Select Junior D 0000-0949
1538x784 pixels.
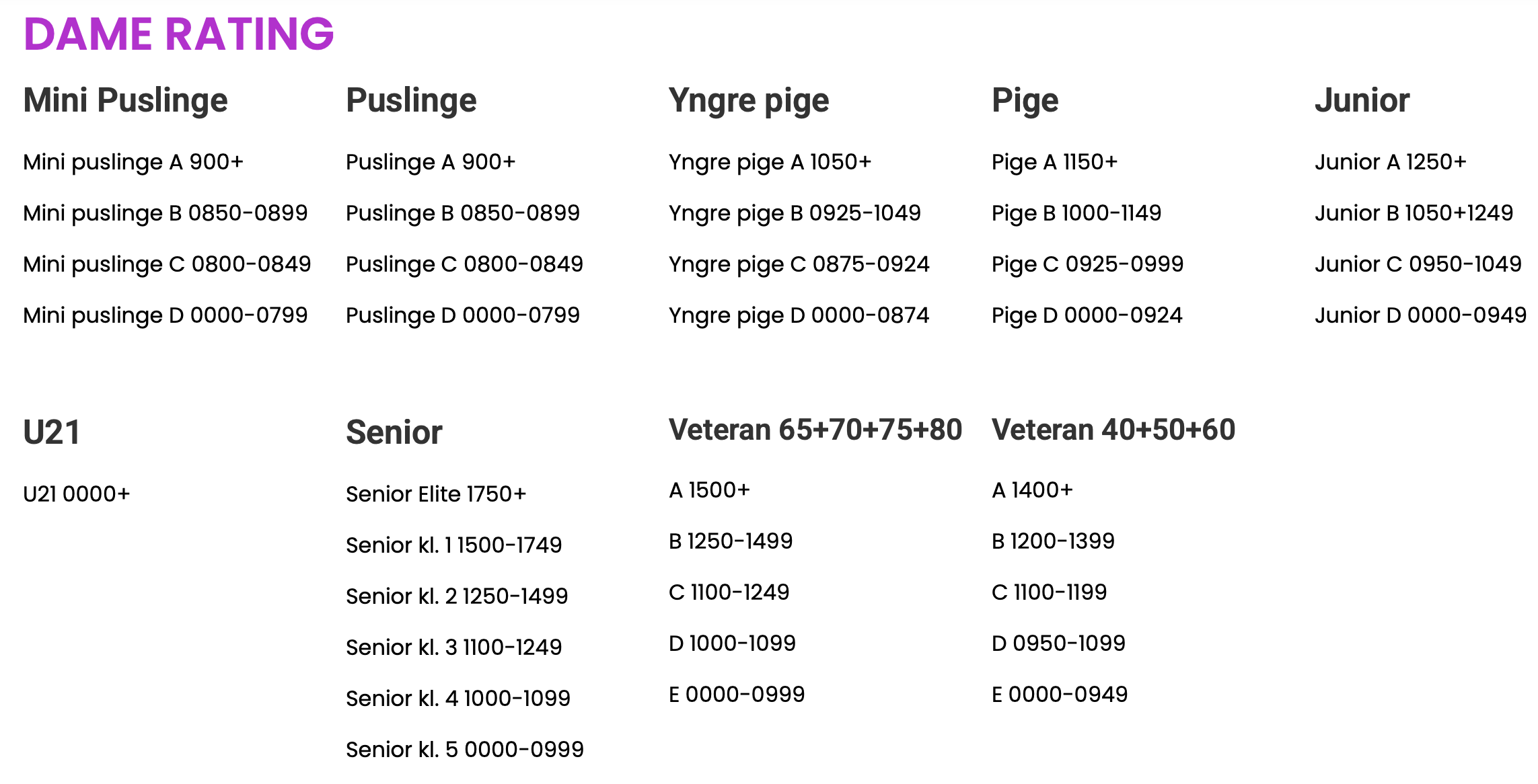tap(1421, 315)
